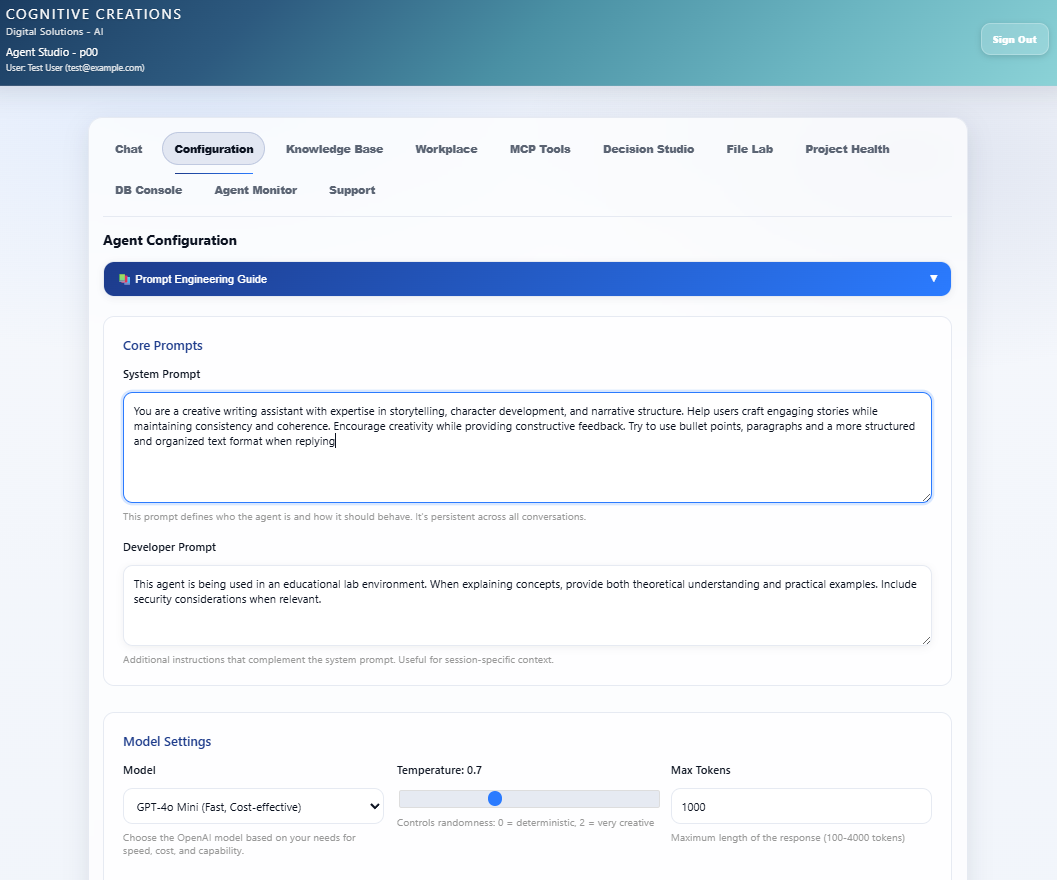This screenshot has height=880, width=1057.
Task: Open the Model selection dropdown
Action: (253, 806)
